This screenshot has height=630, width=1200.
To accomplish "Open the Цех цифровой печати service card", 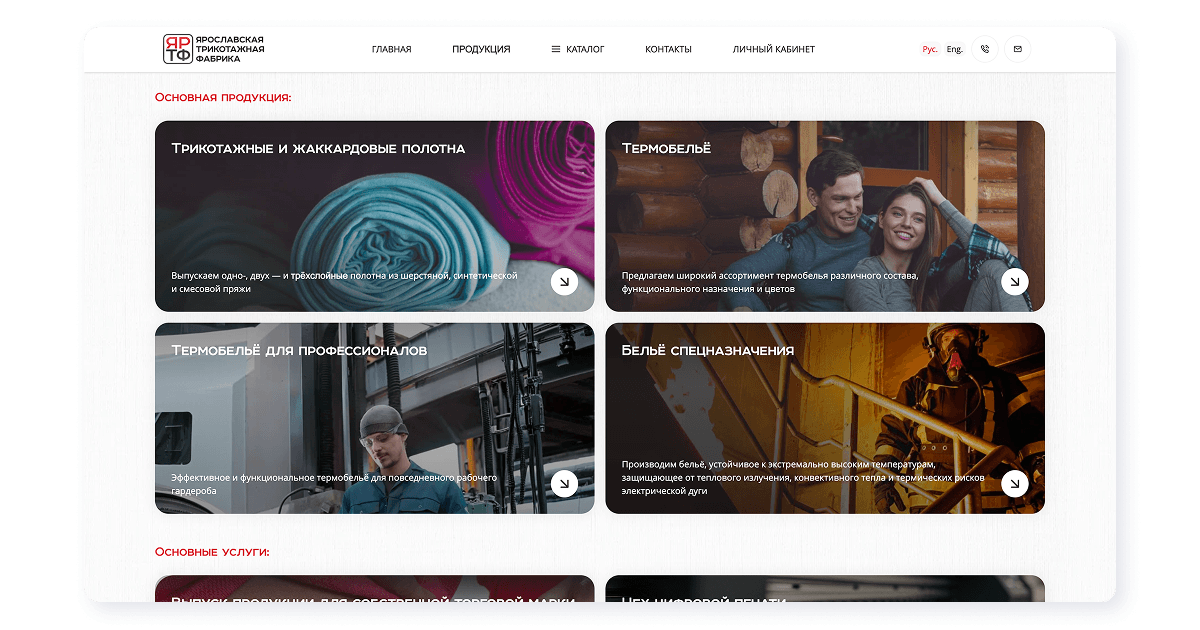I will click(825, 598).
